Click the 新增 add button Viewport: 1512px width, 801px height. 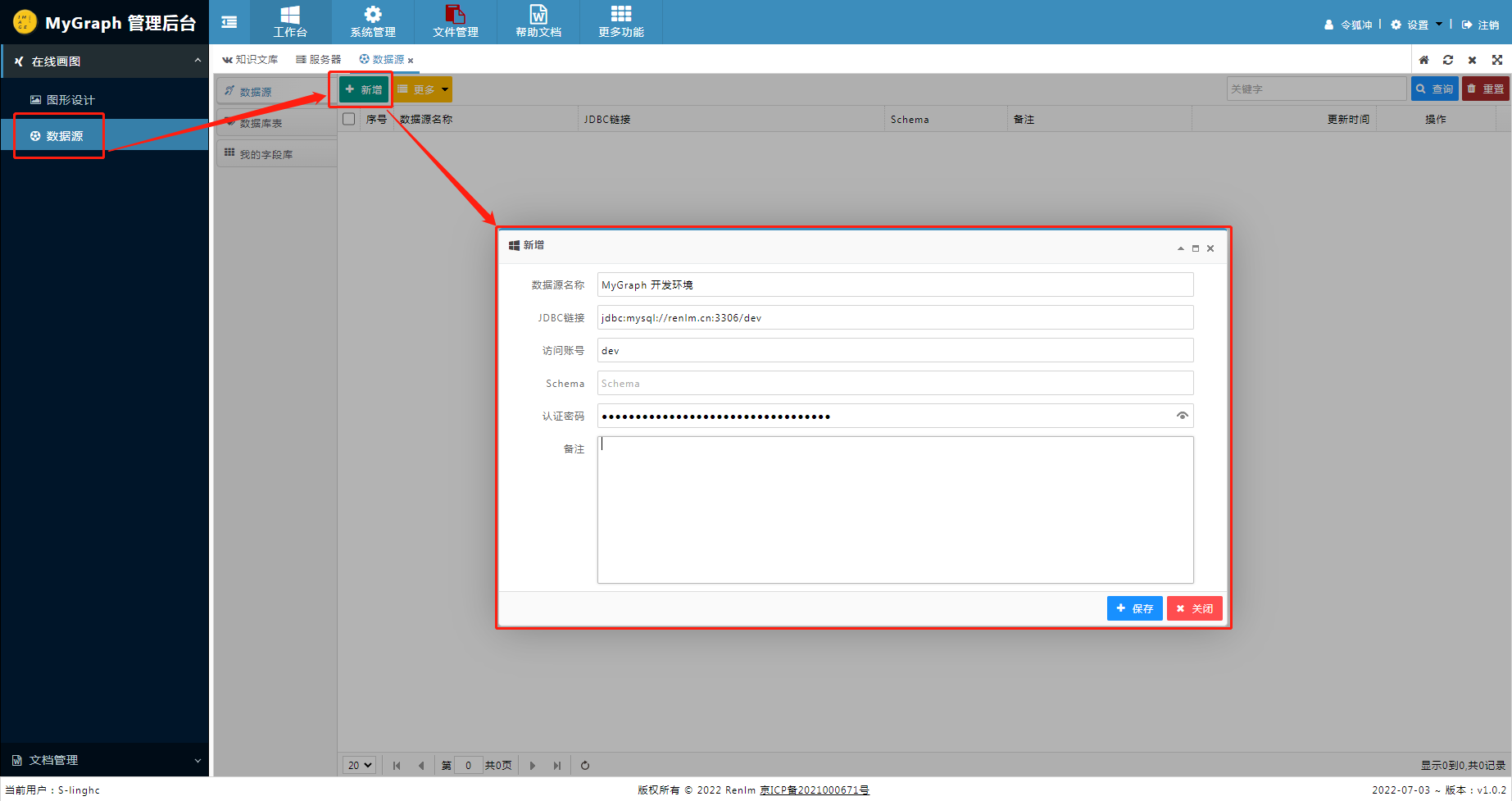[x=364, y=89]
